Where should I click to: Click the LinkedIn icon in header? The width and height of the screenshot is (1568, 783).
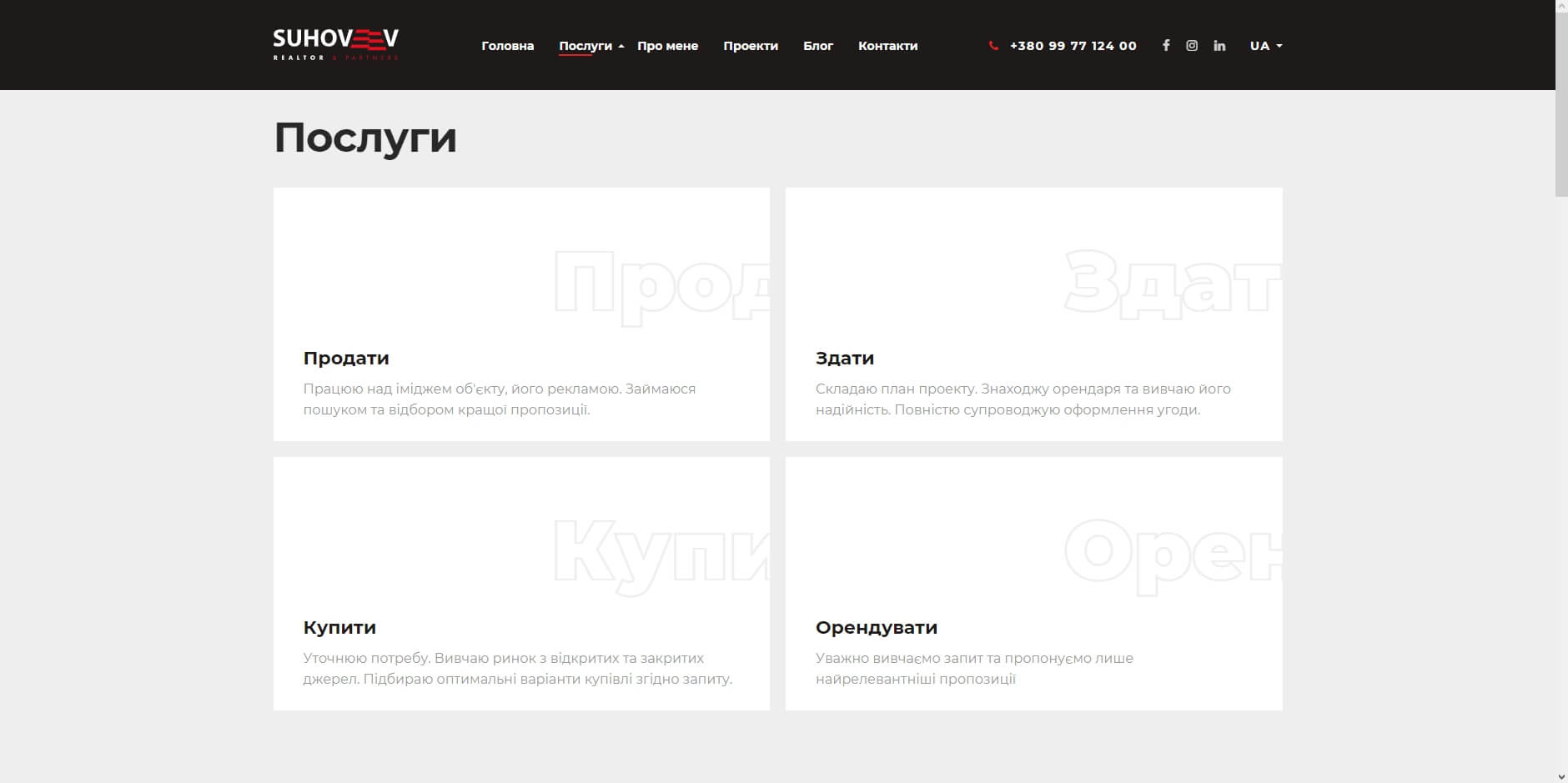click(x=1219, y=46)
